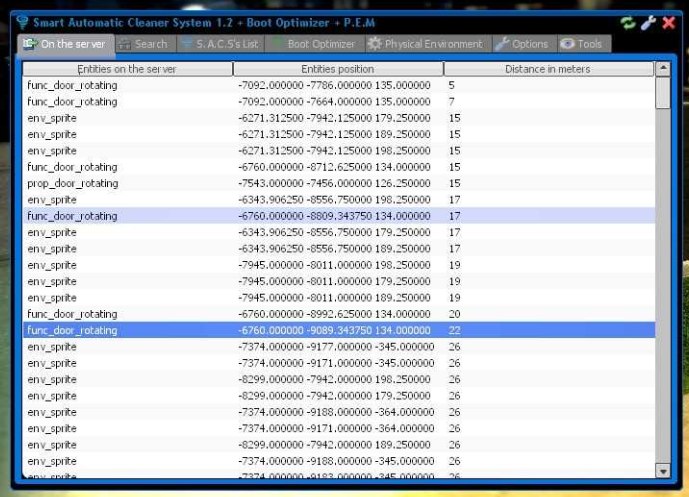This screenshot has width=689, height=497.
Task: Select env_sprite row at -7374.000000 -9171.000000 -364.000000
Action: tap(338, 428)
